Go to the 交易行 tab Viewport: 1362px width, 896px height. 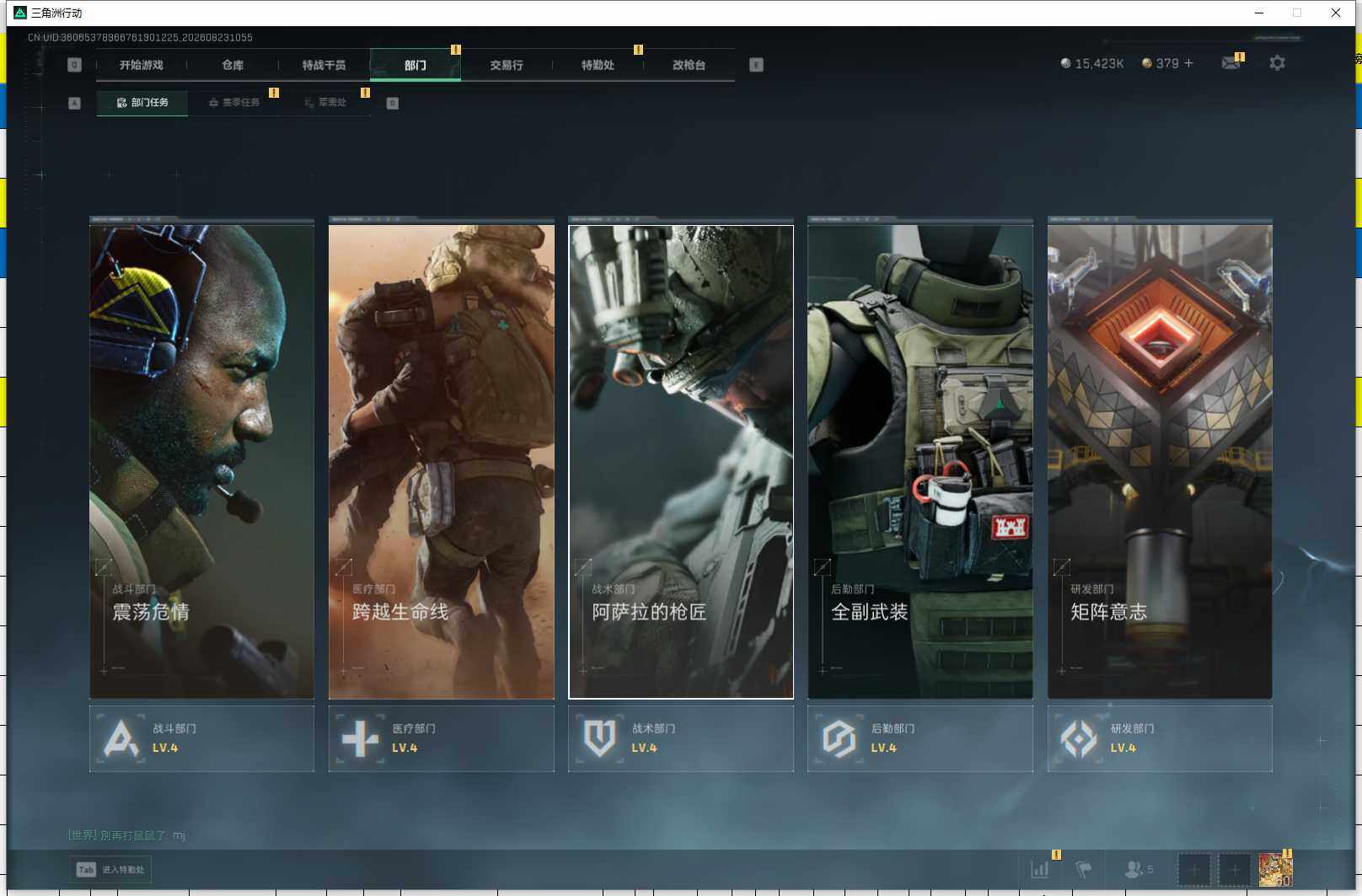pyautogui.click(x=507, y=65)
